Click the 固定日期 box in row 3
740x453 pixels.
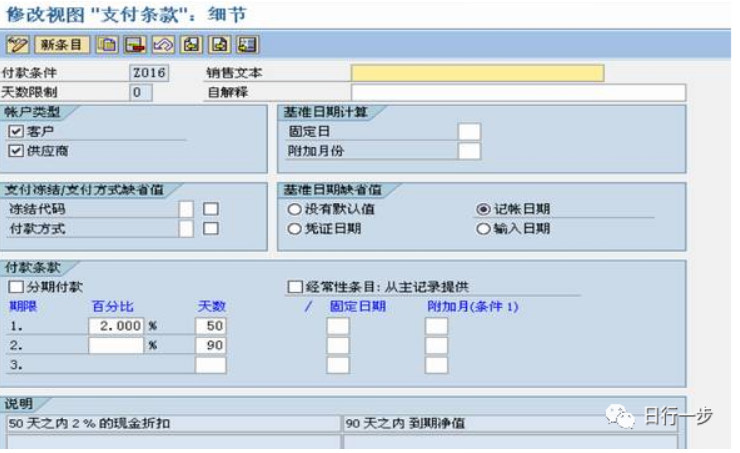pyautogui.click(x=338, y=365)
